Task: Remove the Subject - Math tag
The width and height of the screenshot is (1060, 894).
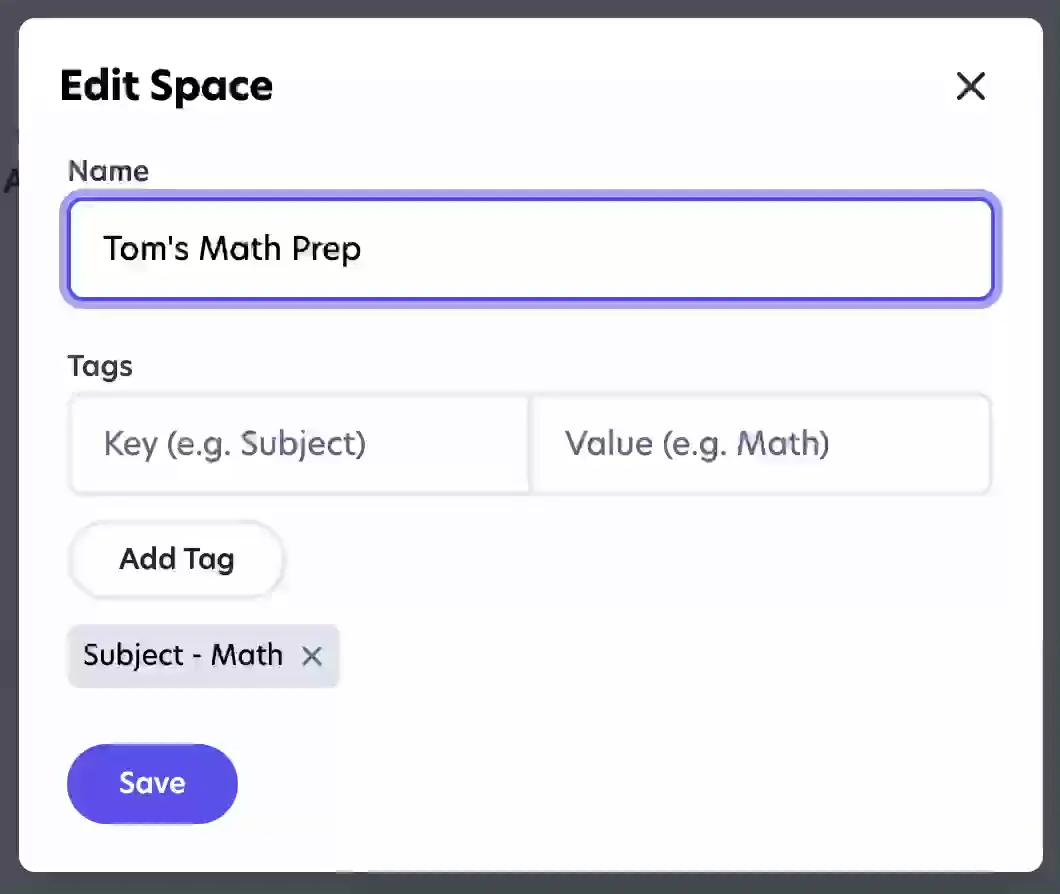Action: click(312, 656)
